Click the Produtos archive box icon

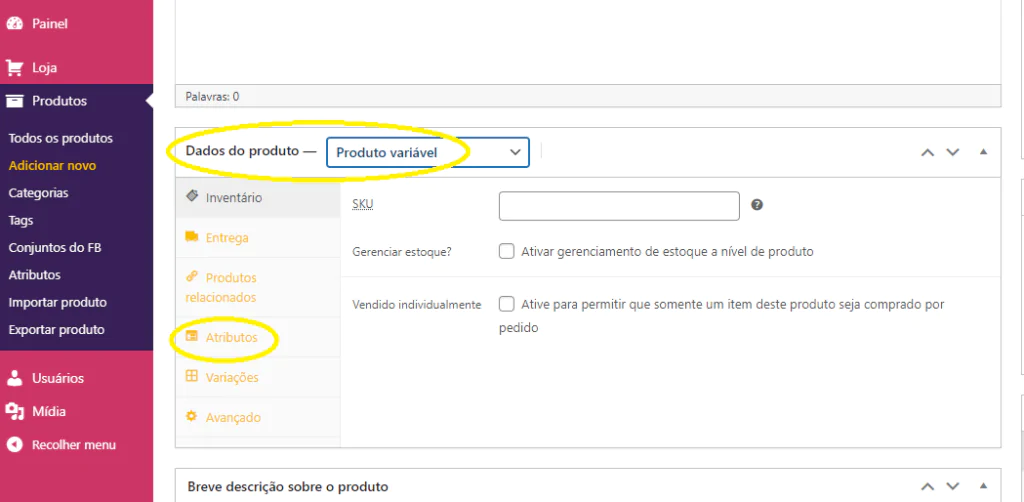click(14, 101)
